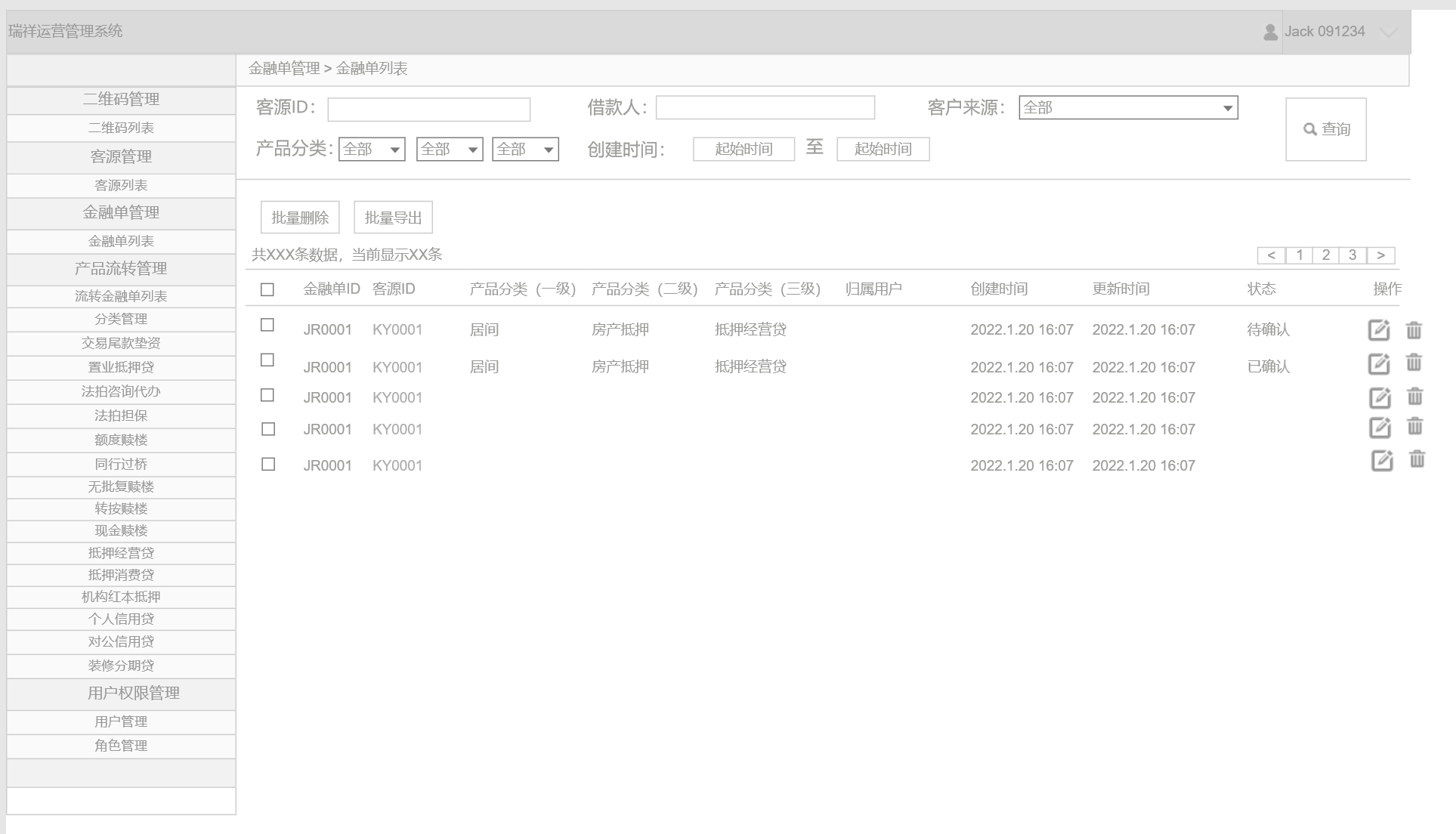
Task: Click the 批量删除 button
Action: 300,218
